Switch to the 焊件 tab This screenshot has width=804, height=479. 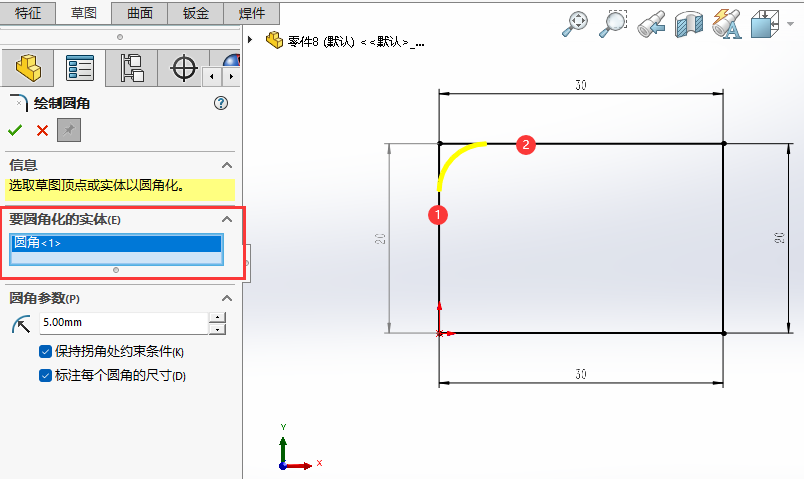(x=252, y=13)
